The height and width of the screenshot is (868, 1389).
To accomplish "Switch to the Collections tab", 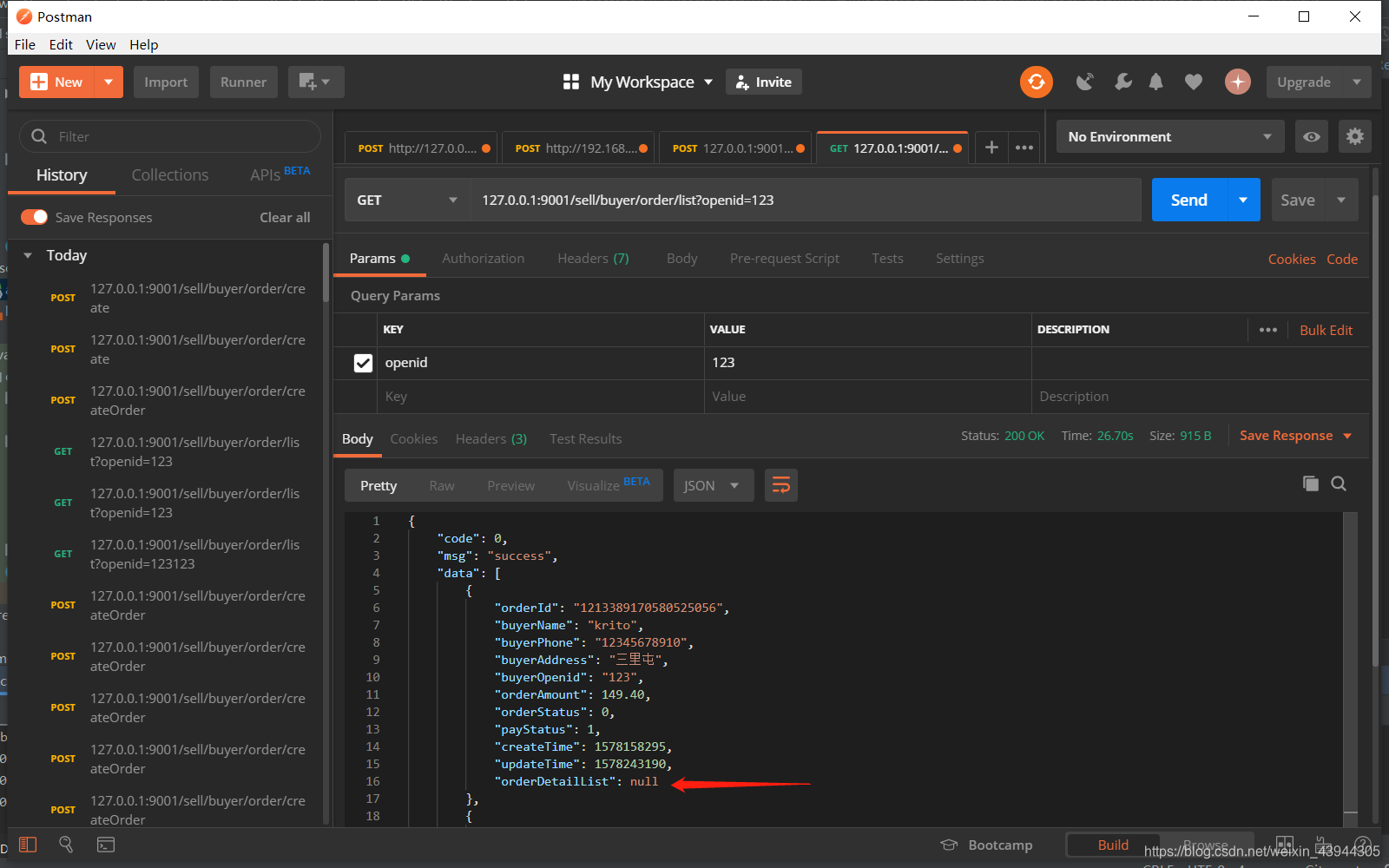I will (170, 175).
